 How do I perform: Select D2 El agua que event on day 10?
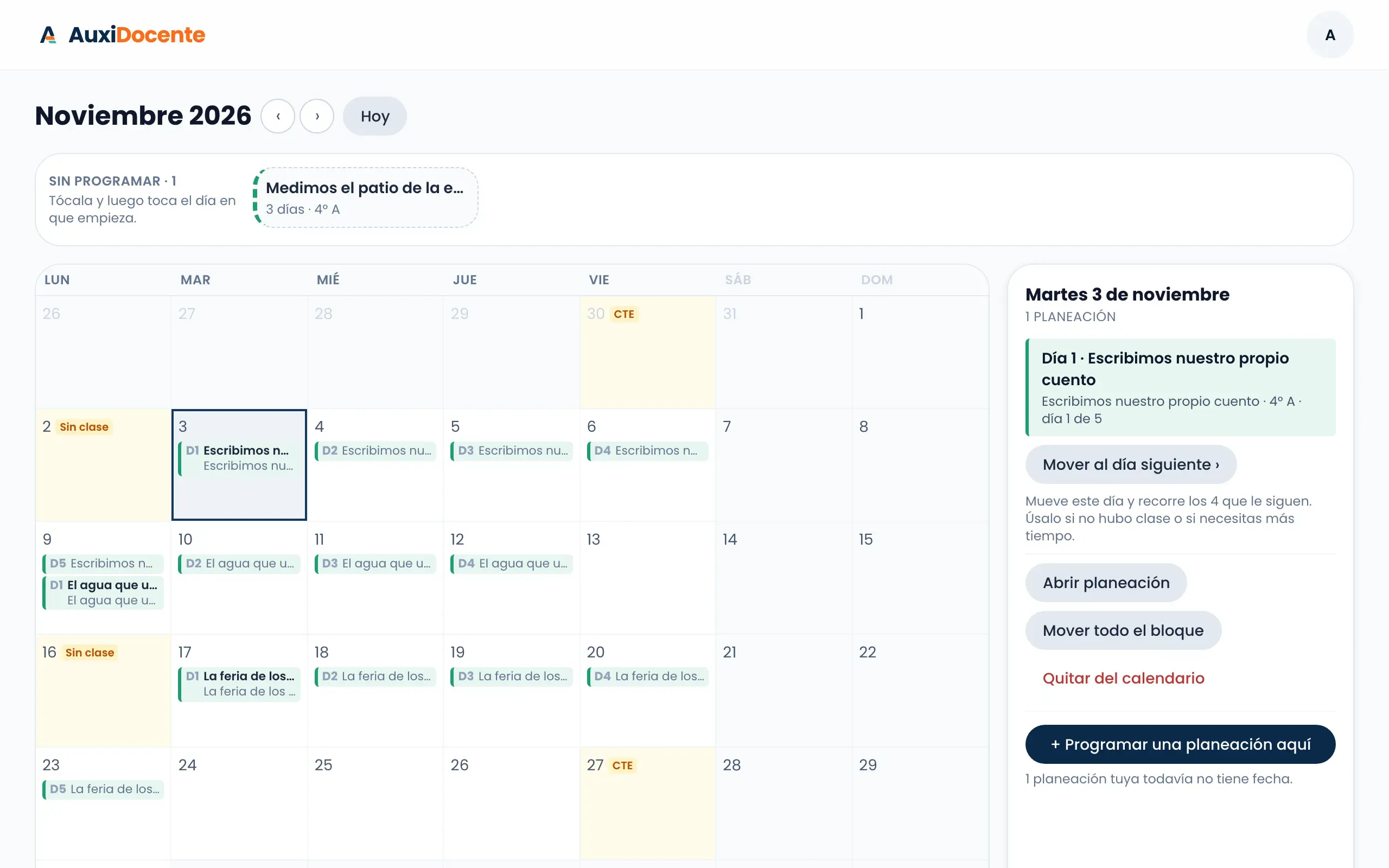tap(240, 563)
